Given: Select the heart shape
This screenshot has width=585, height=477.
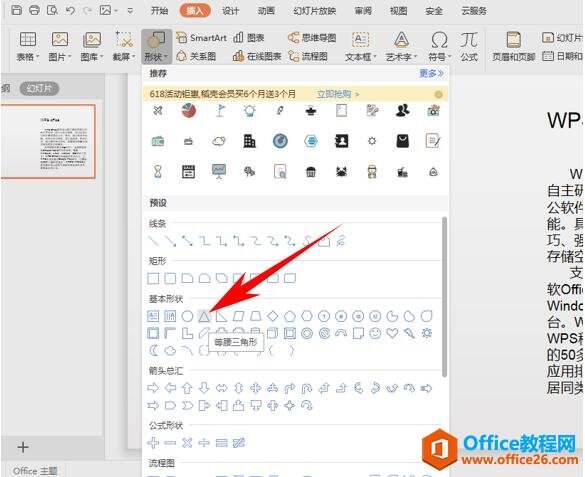Looking at the screenshot, I should pyautogui.click(x=392, y=333).
